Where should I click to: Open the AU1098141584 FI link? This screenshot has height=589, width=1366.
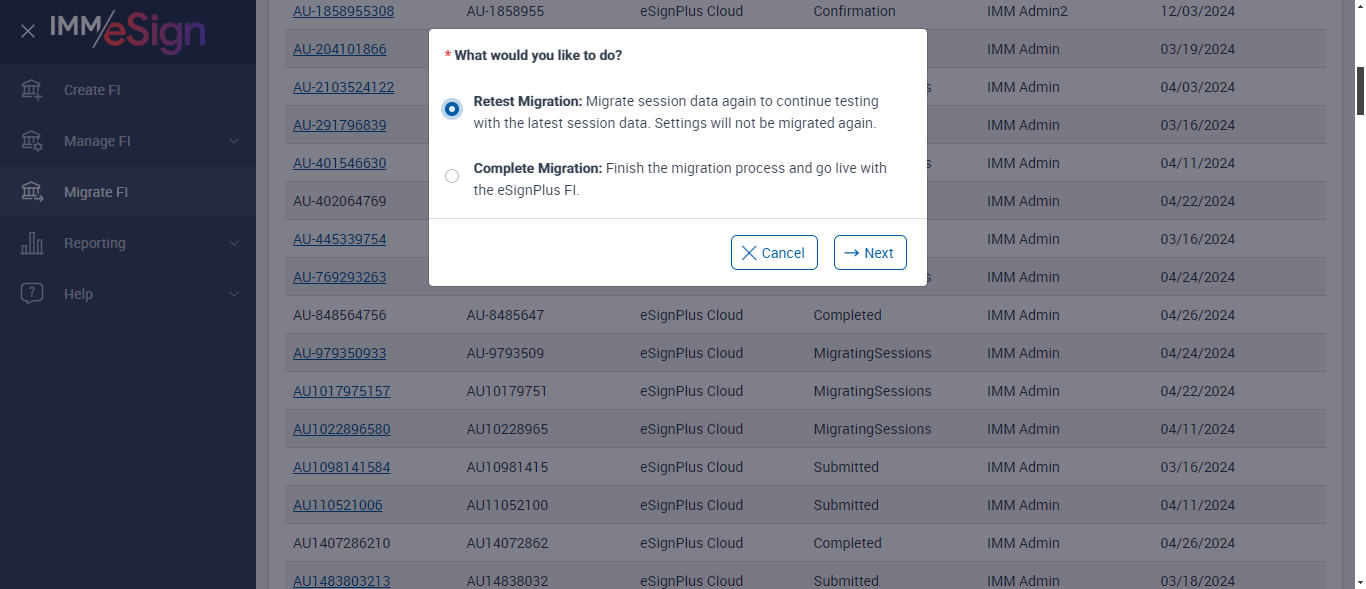(x=341, y=467)
